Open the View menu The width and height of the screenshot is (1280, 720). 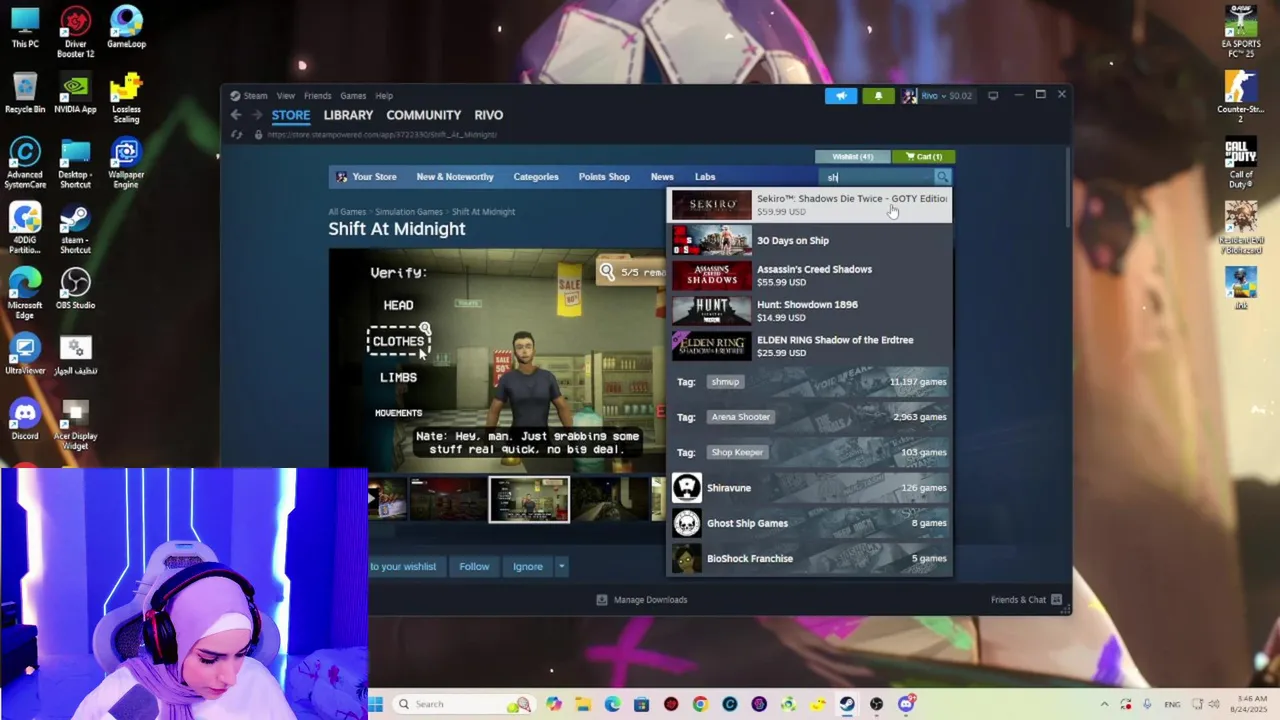[286, 96]
